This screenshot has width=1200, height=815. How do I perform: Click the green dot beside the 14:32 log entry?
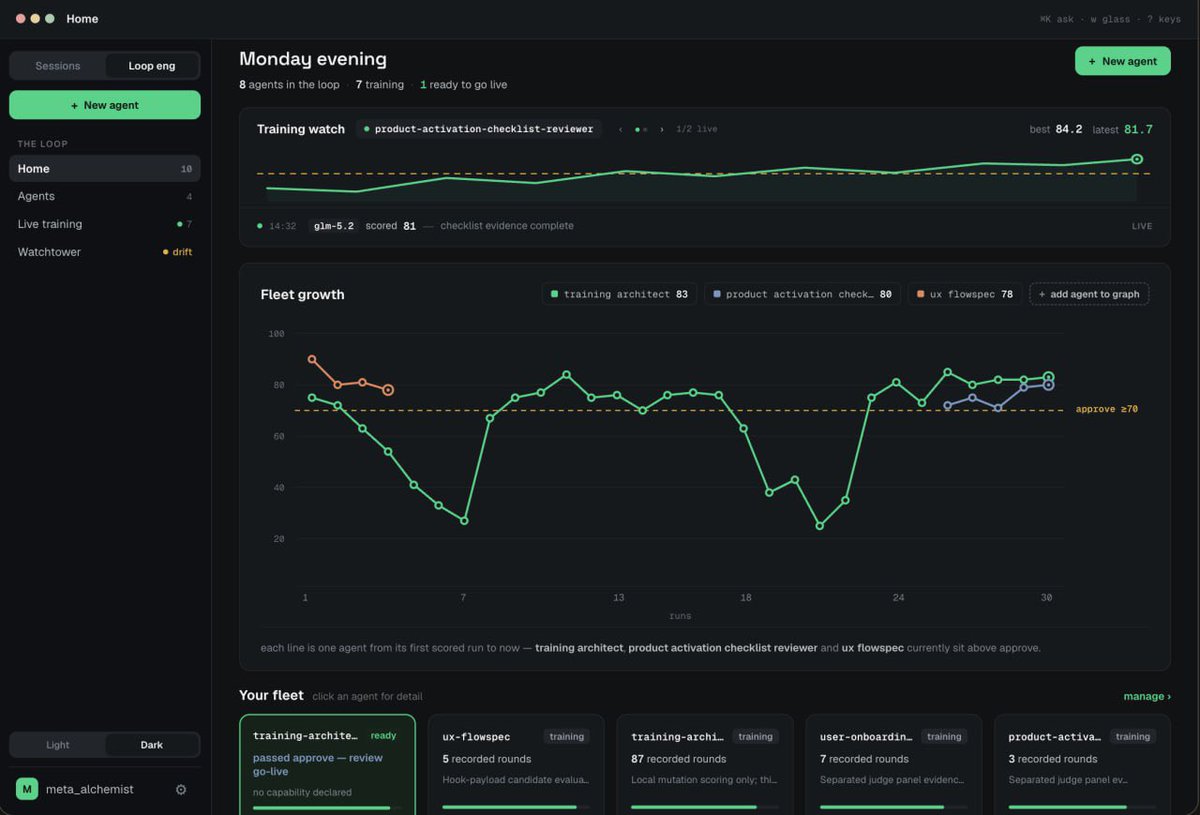[260, 226]
